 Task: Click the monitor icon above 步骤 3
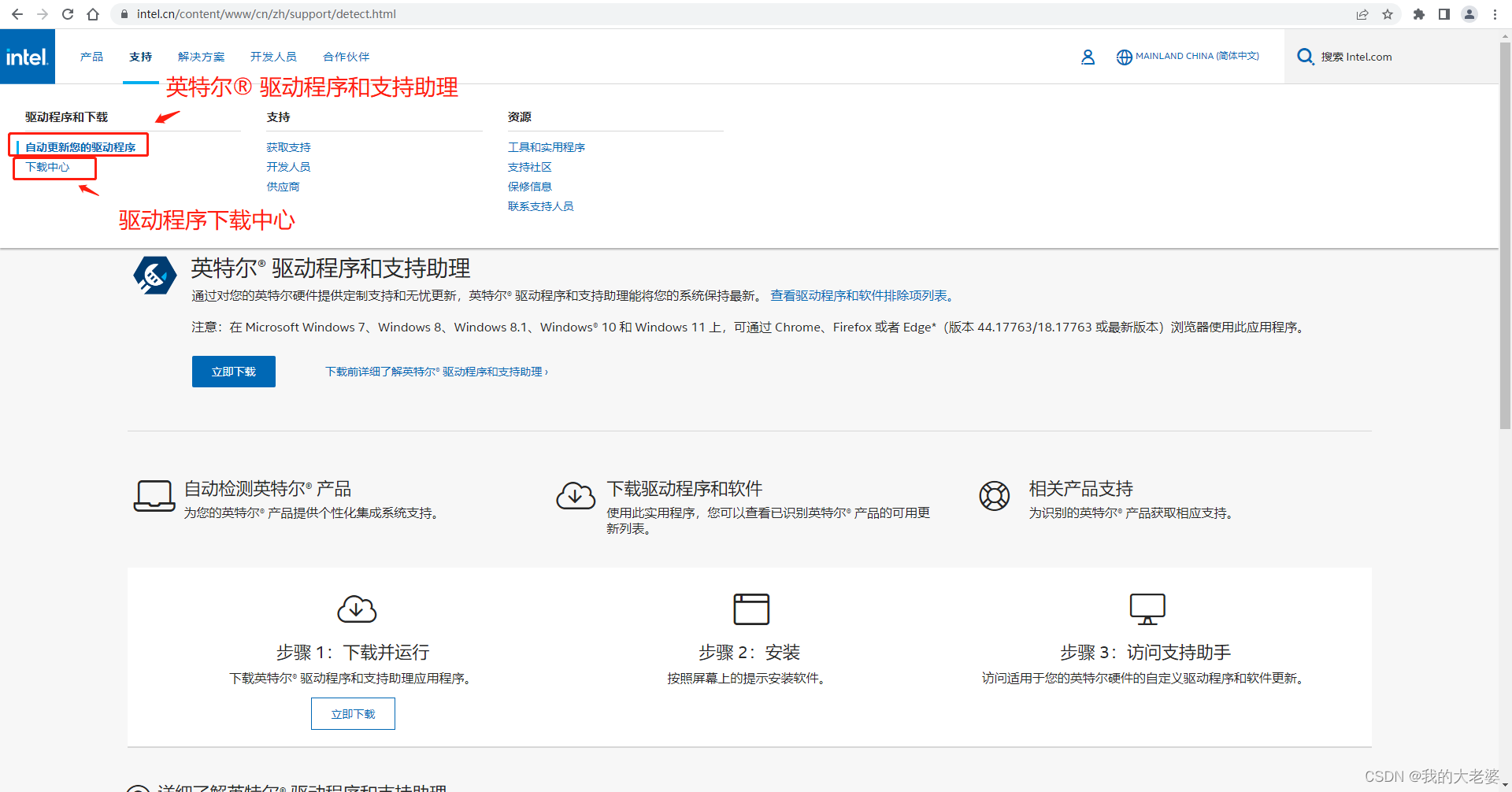[x=1147, y=609]
